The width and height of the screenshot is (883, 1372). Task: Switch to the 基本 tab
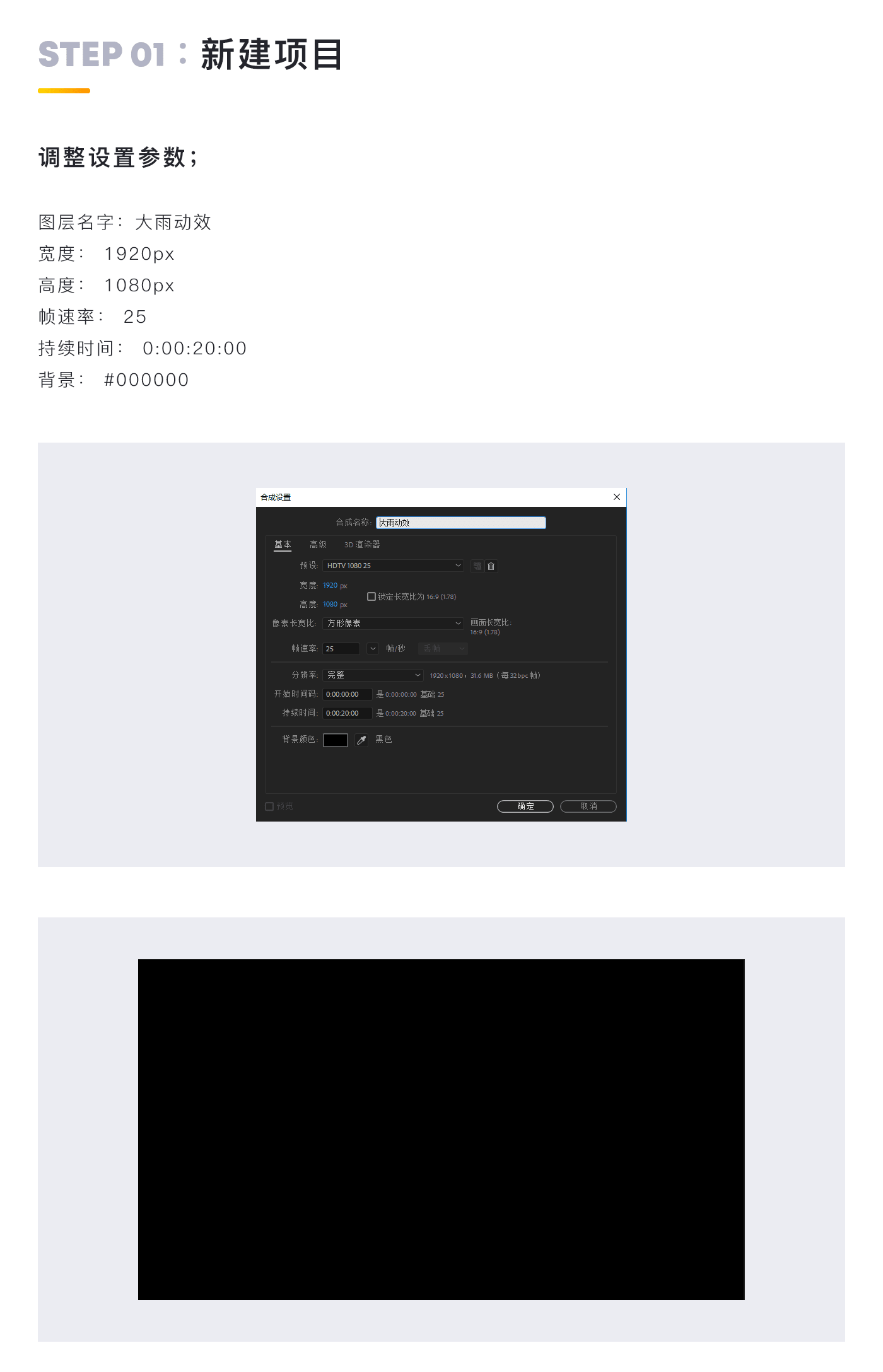pyautogui.click(x=283, y=544)
